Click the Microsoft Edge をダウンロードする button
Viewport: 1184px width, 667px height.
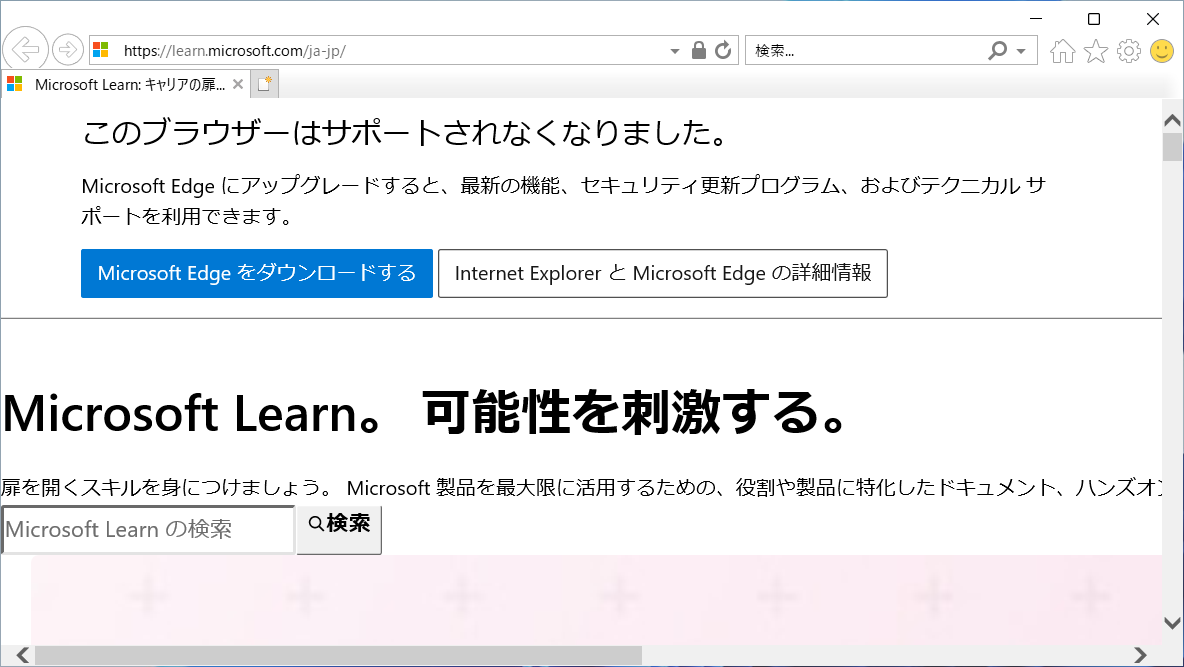pyautogui.click(x=257, y=273)
